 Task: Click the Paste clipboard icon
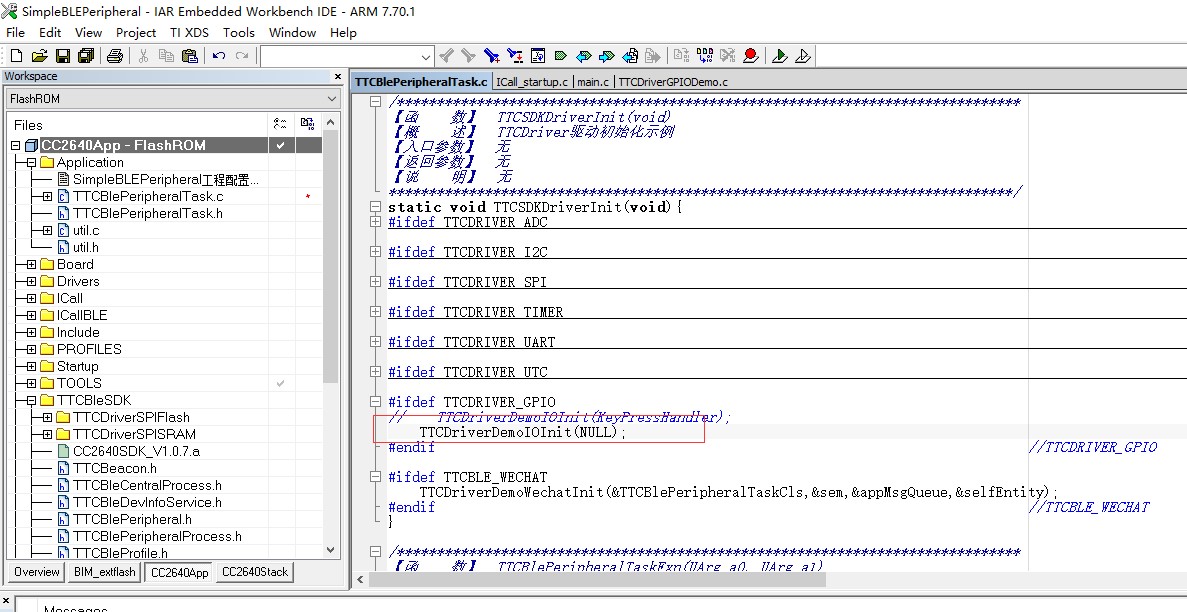click(189, 56)
